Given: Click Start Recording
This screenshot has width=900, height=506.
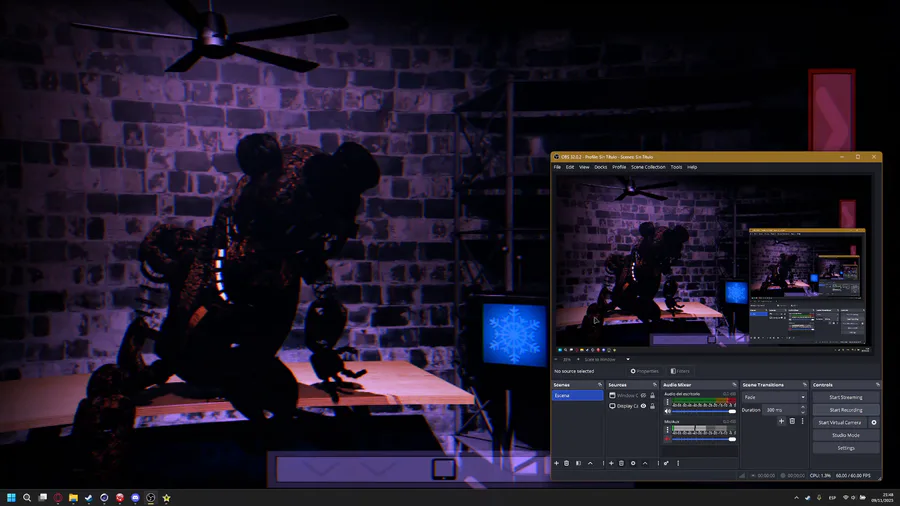Looking at the screenshot, I should 845,410.
